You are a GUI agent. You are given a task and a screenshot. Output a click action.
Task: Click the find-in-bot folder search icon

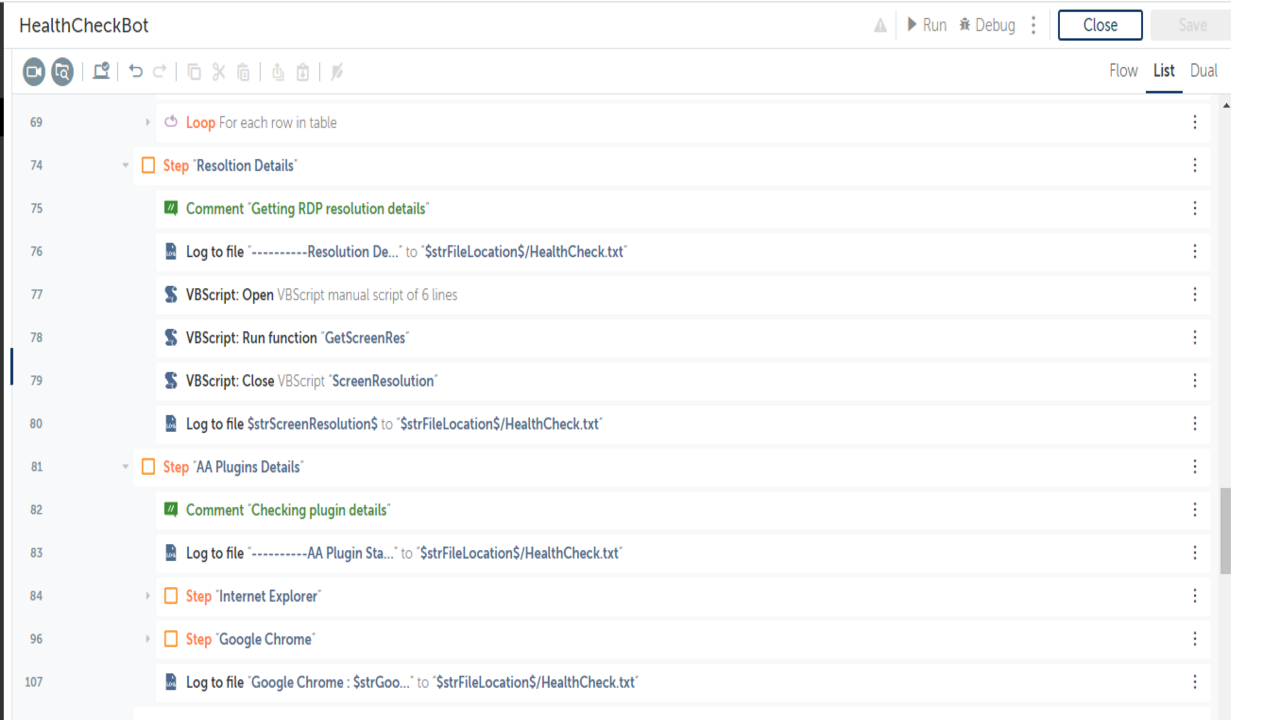(62, 71)
